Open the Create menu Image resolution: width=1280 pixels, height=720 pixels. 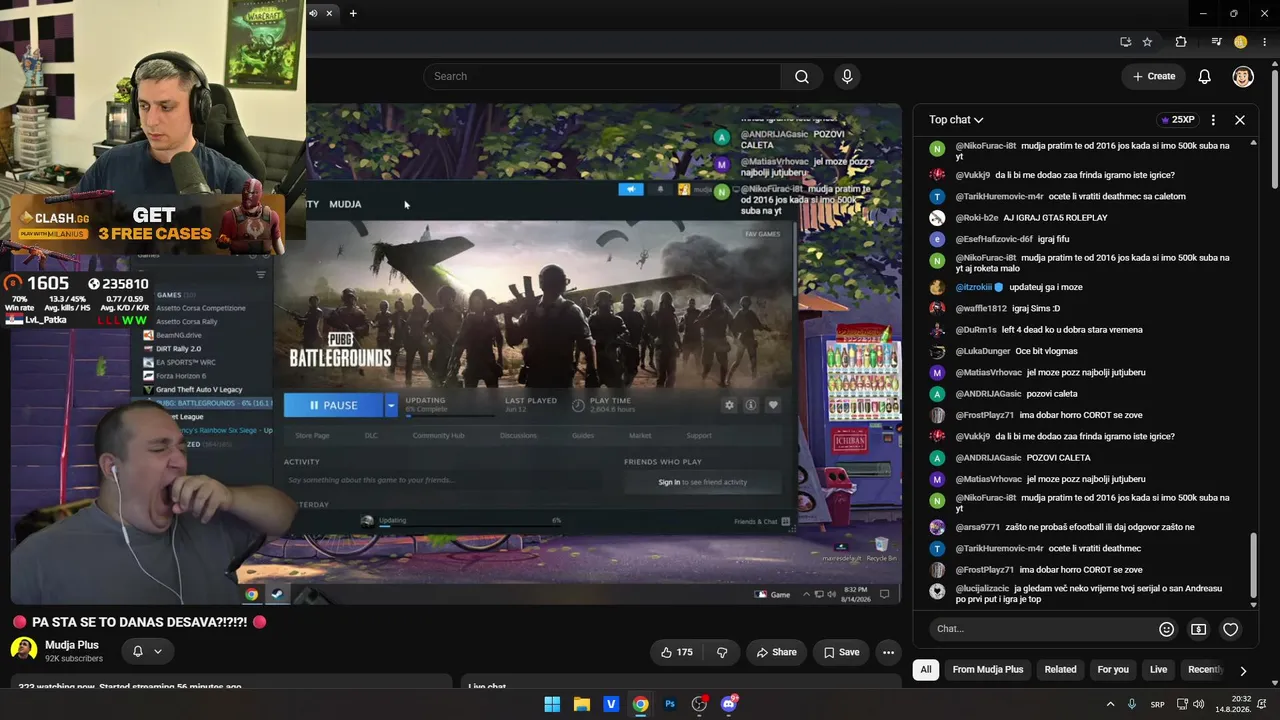tap(1153, 76)
